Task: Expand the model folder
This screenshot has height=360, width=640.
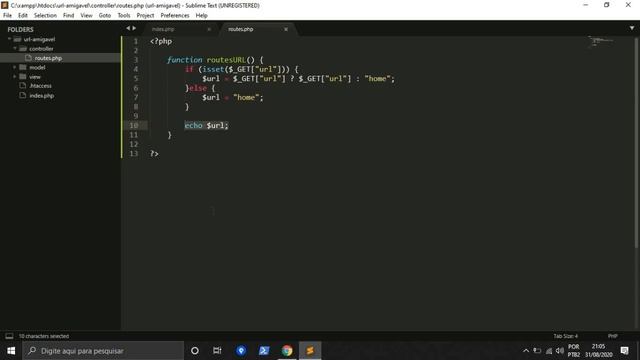Action: point(15,67)
